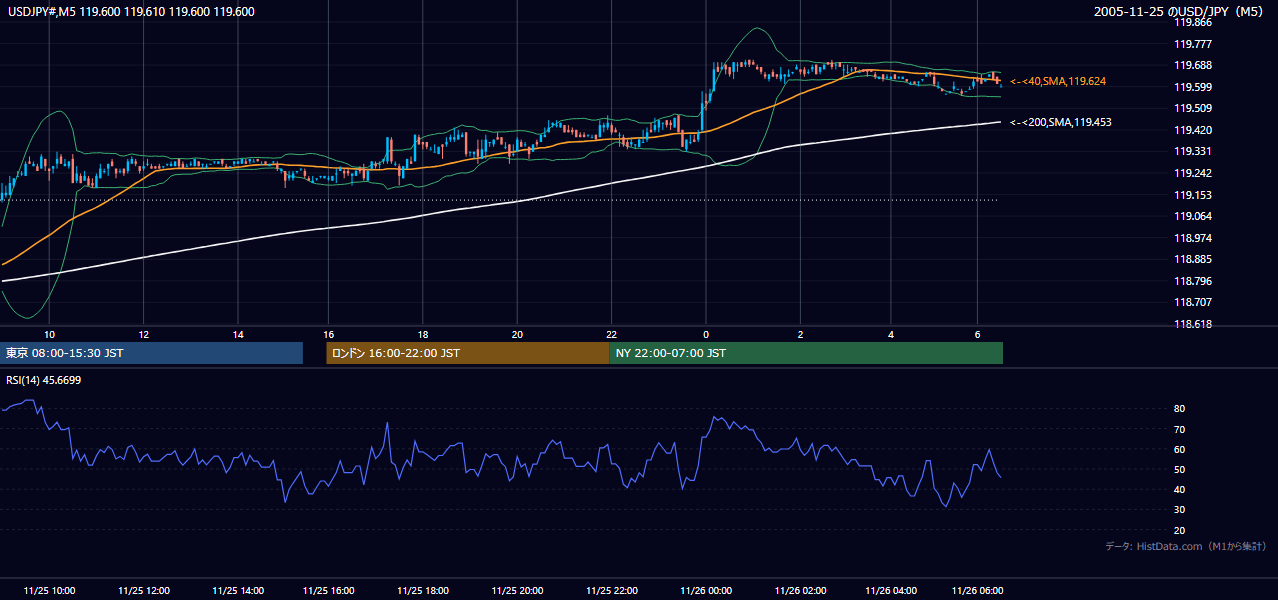Viewport: 1278px width, 600px height.
Task: Click the USDJPY#,M5 chart title text
Action: point(131,12)
